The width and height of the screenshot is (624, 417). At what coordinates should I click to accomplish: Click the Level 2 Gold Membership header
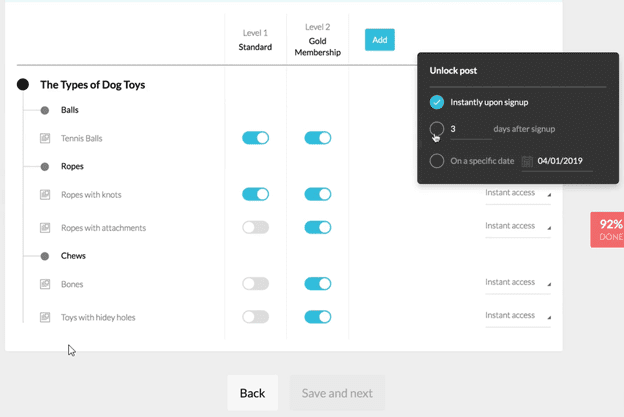click(318, 40)
